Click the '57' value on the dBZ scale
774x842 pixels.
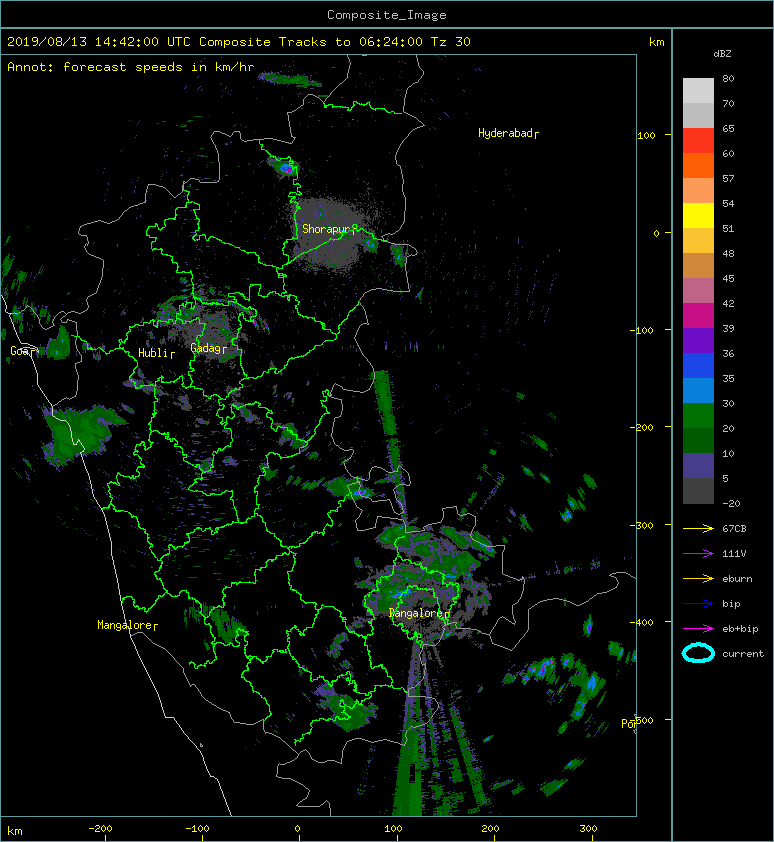pyautogui.click(x=728, y=178)
